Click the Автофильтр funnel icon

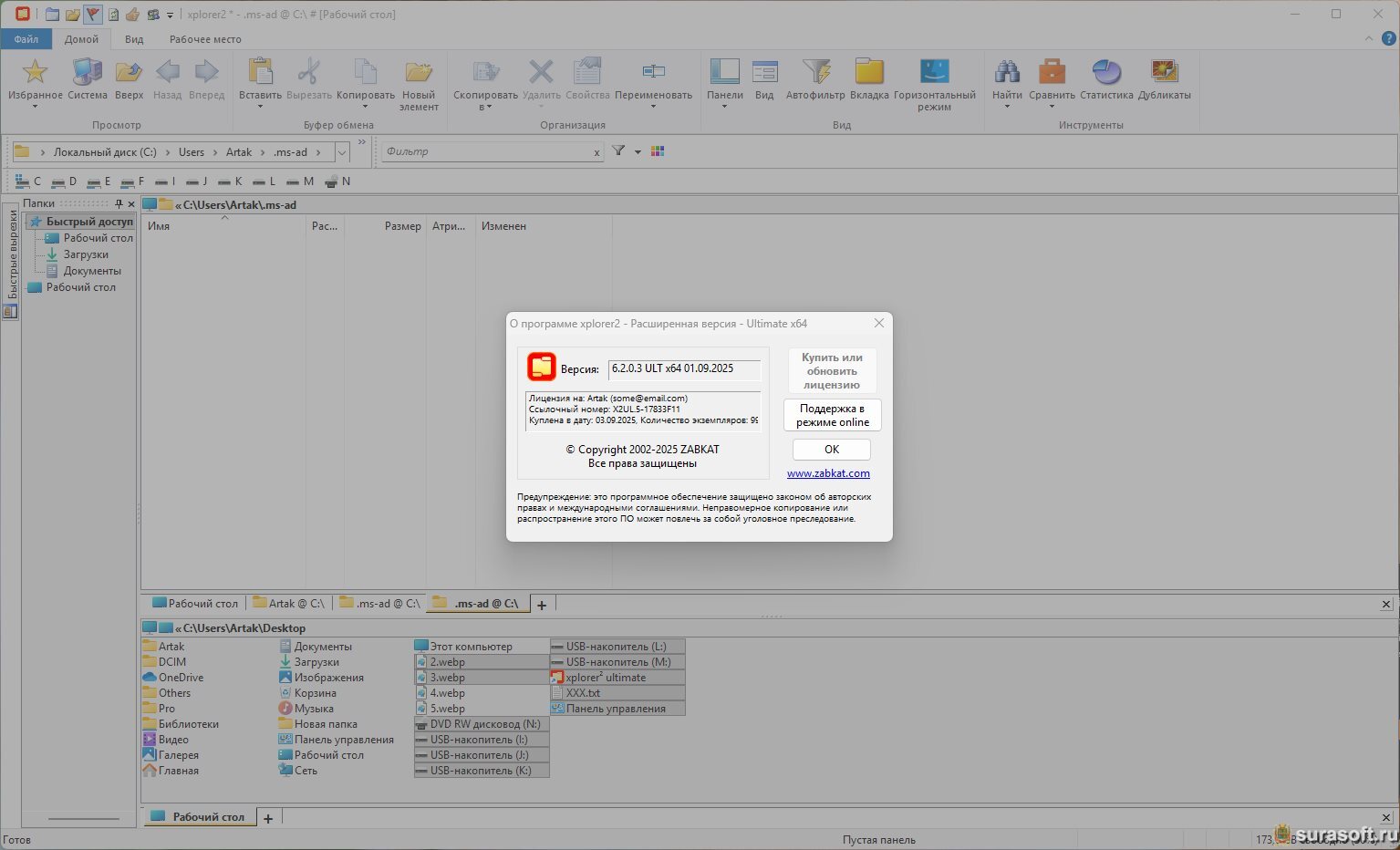[815, 72]
